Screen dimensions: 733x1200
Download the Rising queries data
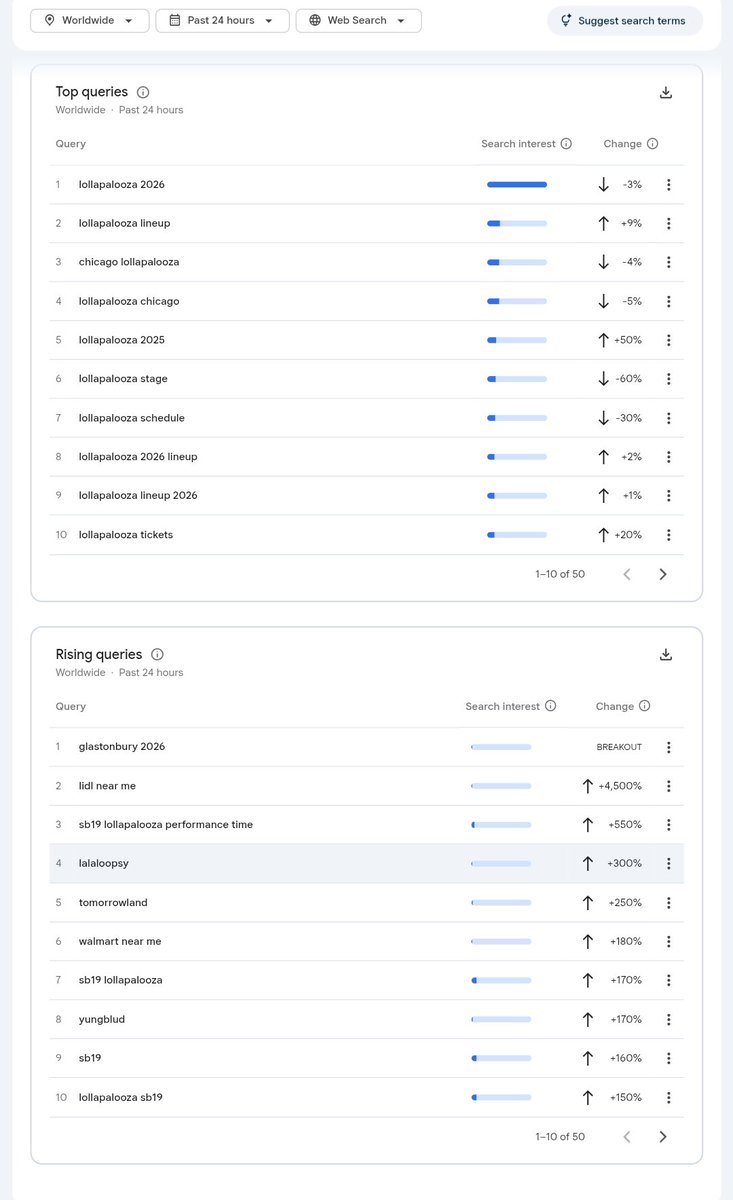[x=666, y=655]
